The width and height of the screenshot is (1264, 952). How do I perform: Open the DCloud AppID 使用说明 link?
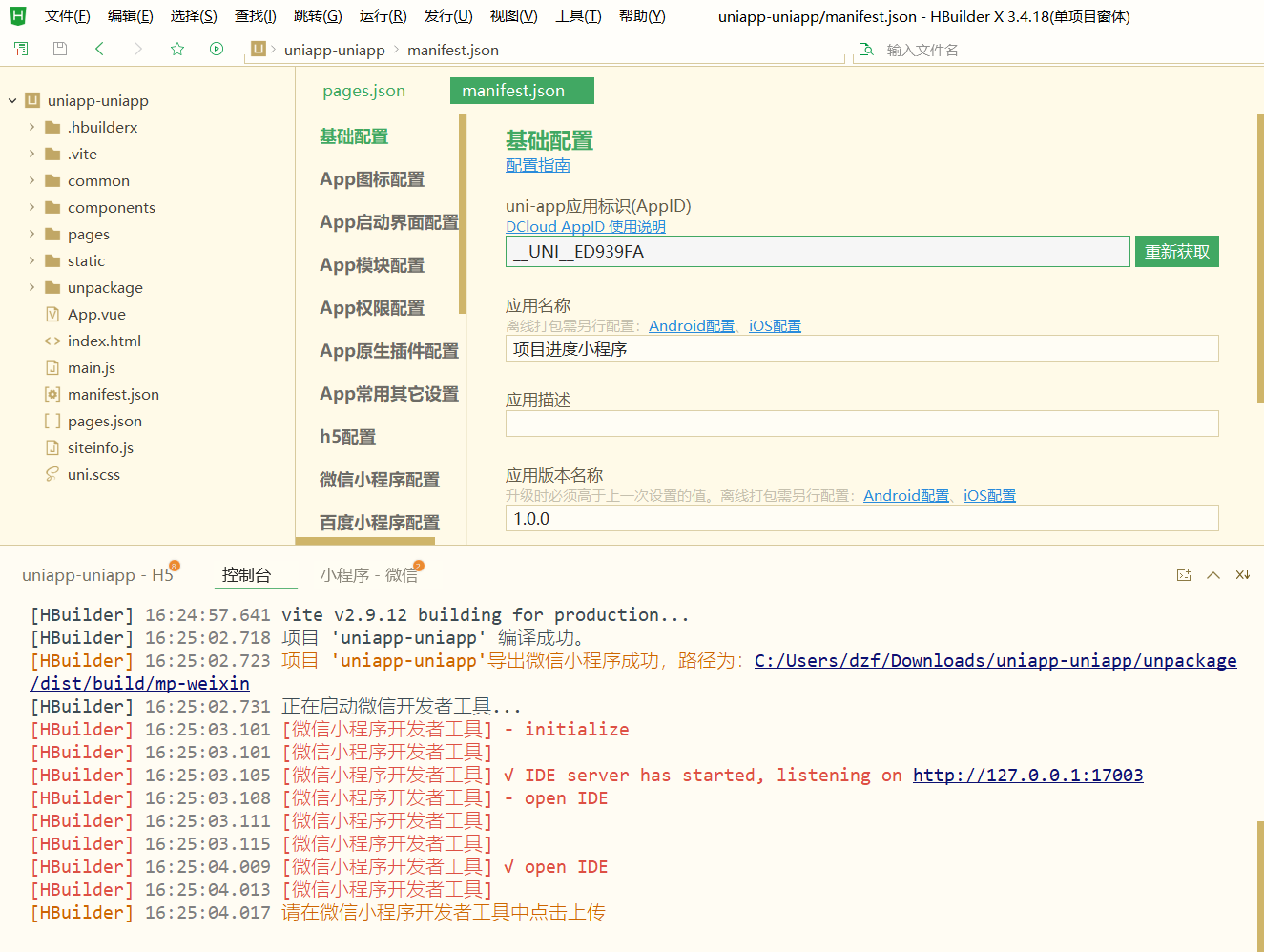pos(586,227)
